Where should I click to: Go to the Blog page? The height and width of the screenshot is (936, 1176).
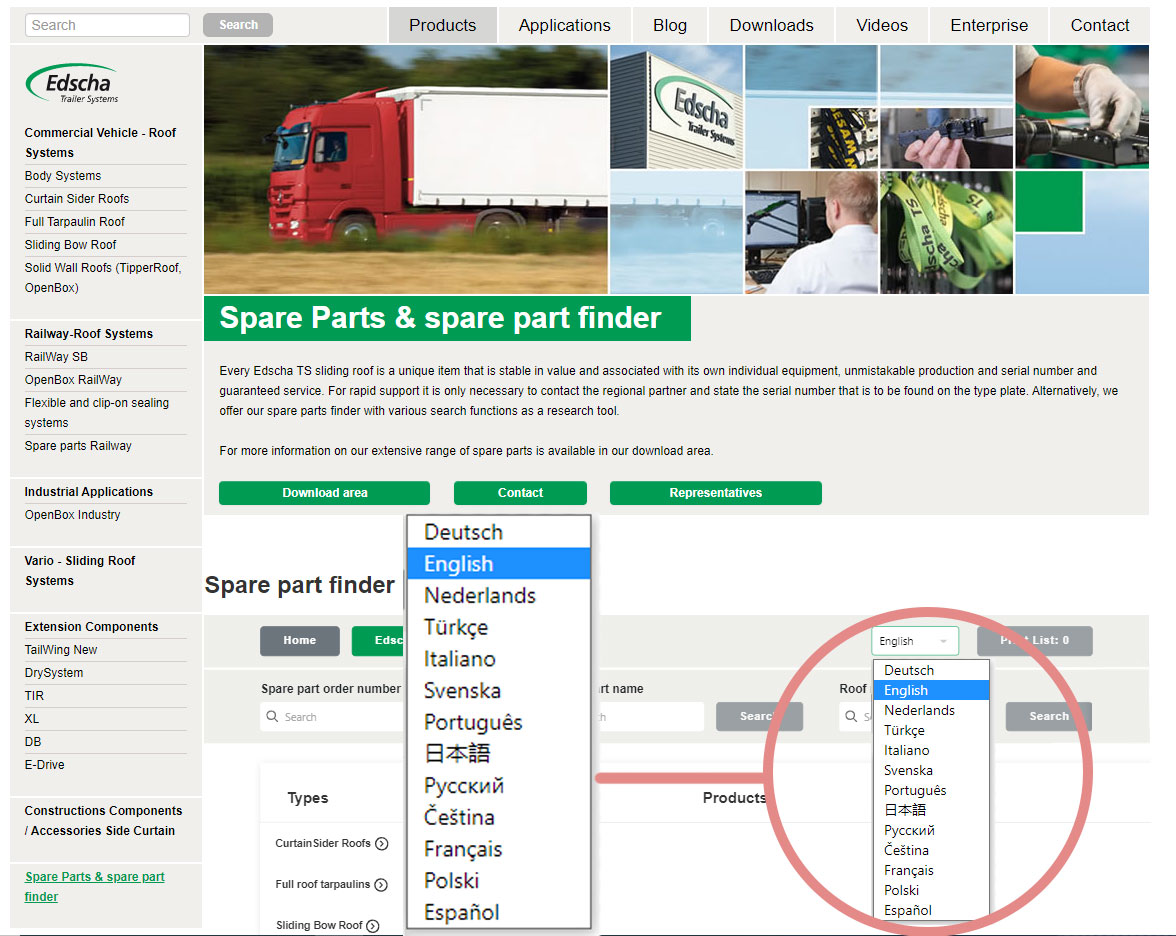click(670, 26)
